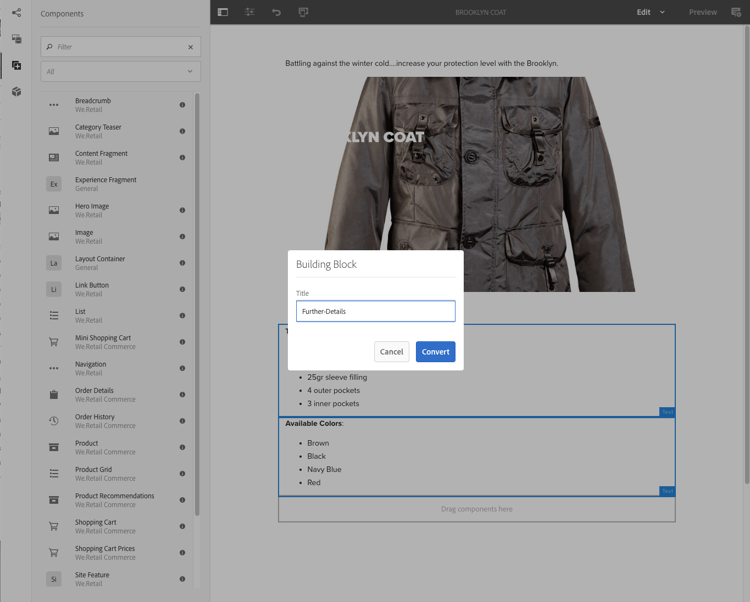Open the emulator device icon
The height and width of the screenshot is (602, 750).
[303, 12]
